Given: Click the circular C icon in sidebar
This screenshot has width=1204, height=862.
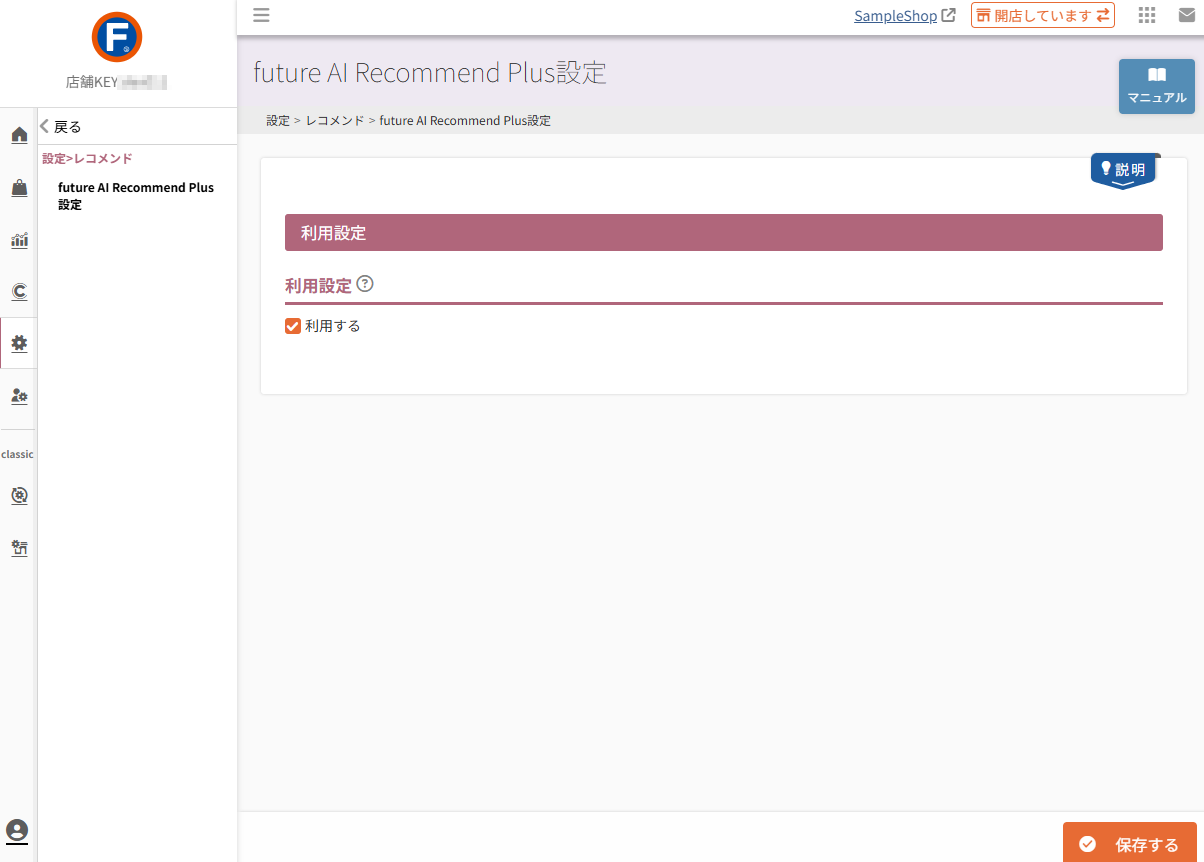Looking at the screenshot, I should 18,291.
